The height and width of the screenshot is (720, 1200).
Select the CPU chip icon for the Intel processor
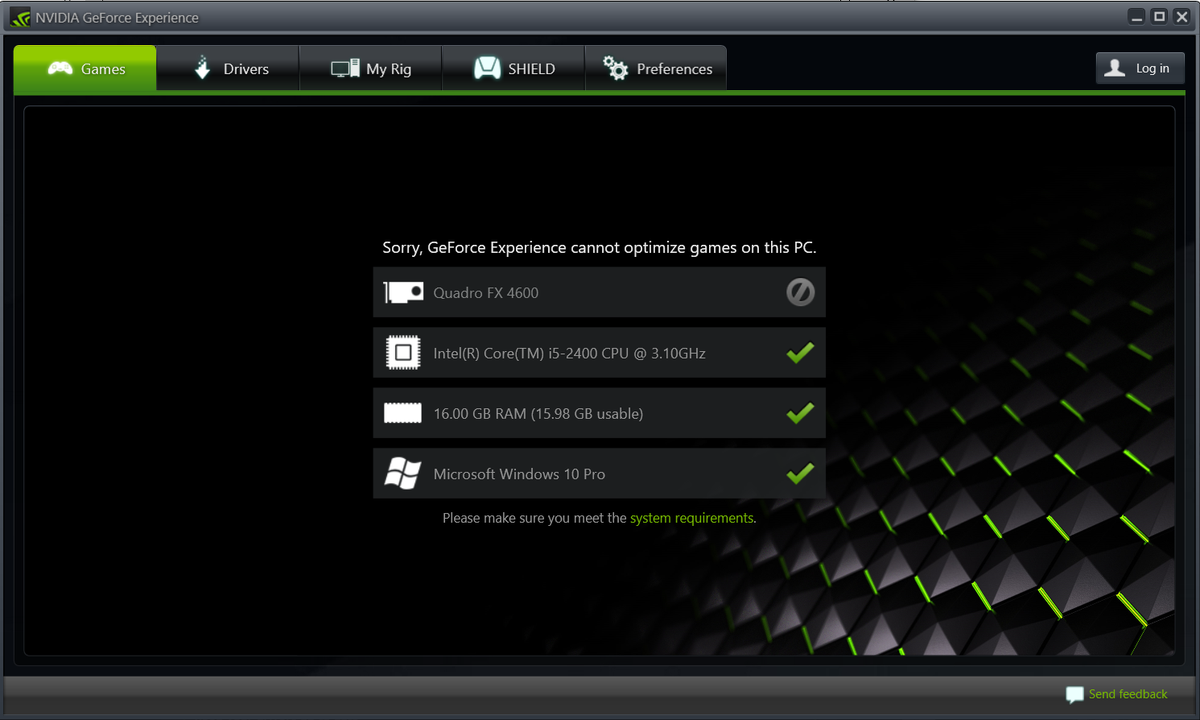[x=402, y=352]
